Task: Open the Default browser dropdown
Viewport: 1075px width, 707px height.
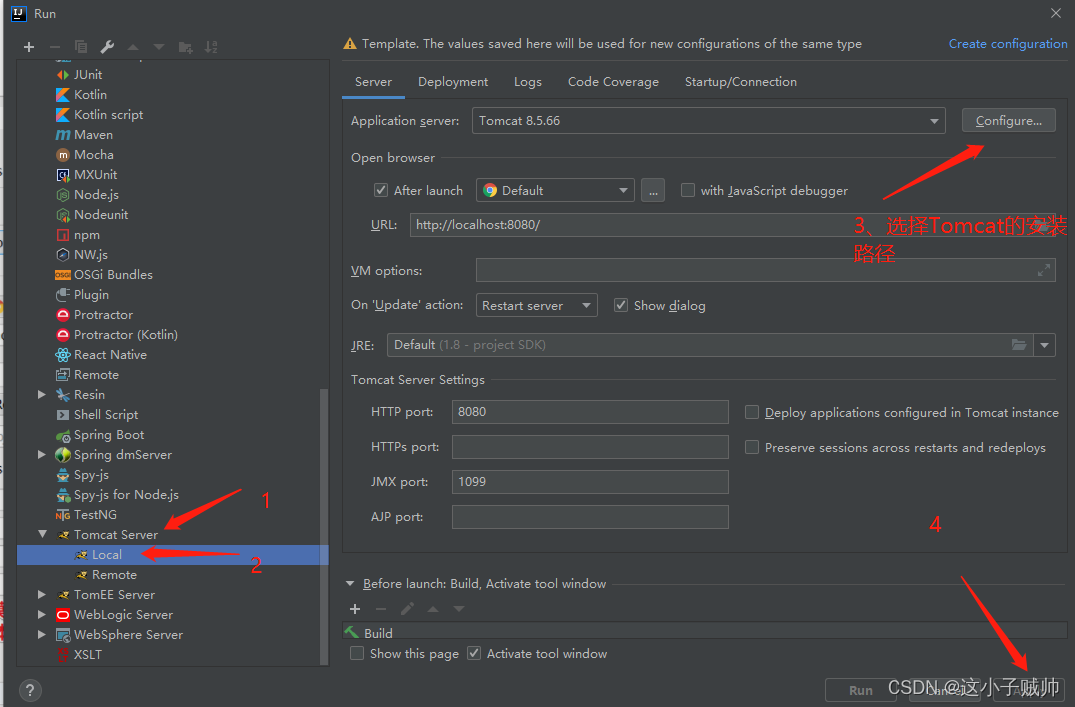Action: pyautogui.click(x=555, y=190)
